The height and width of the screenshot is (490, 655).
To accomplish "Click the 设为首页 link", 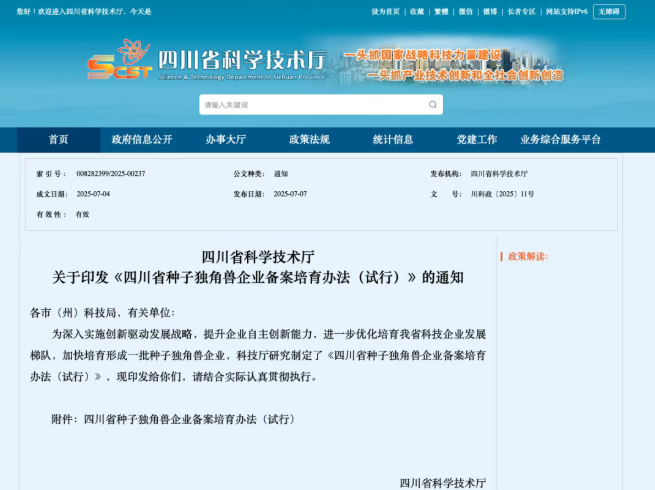I will pos(385,12).
